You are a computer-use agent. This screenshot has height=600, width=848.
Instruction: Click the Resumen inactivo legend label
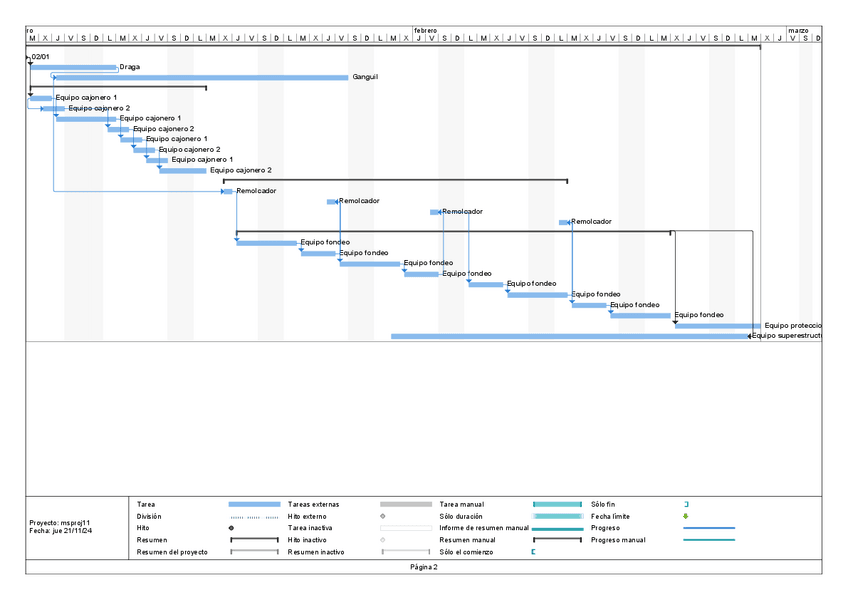tap(316, 552)
